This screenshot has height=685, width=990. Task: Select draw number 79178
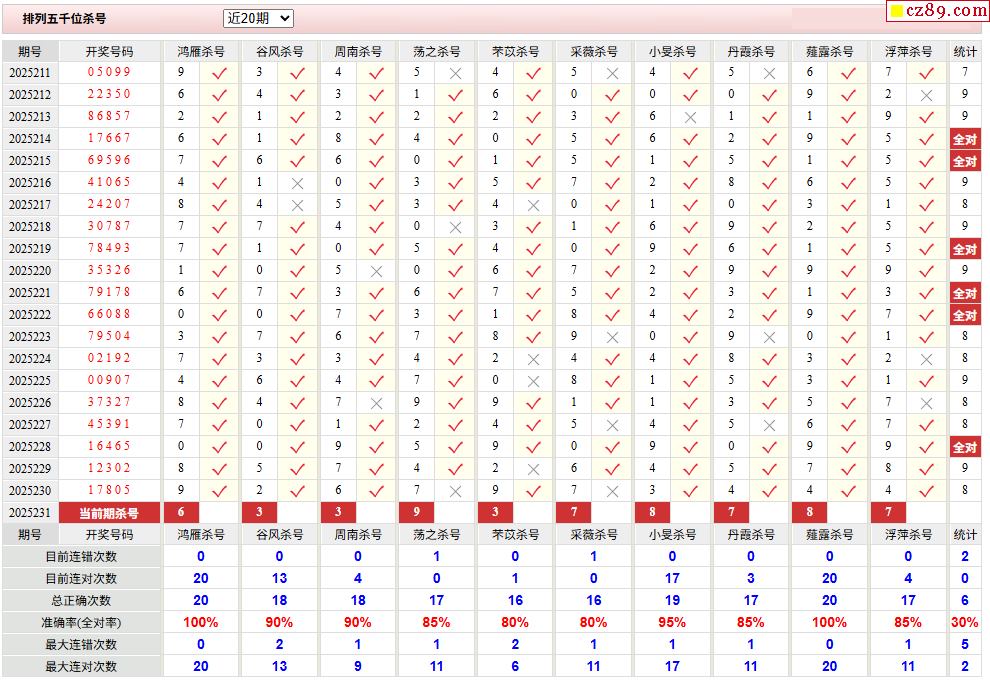[x=109, y=292]
